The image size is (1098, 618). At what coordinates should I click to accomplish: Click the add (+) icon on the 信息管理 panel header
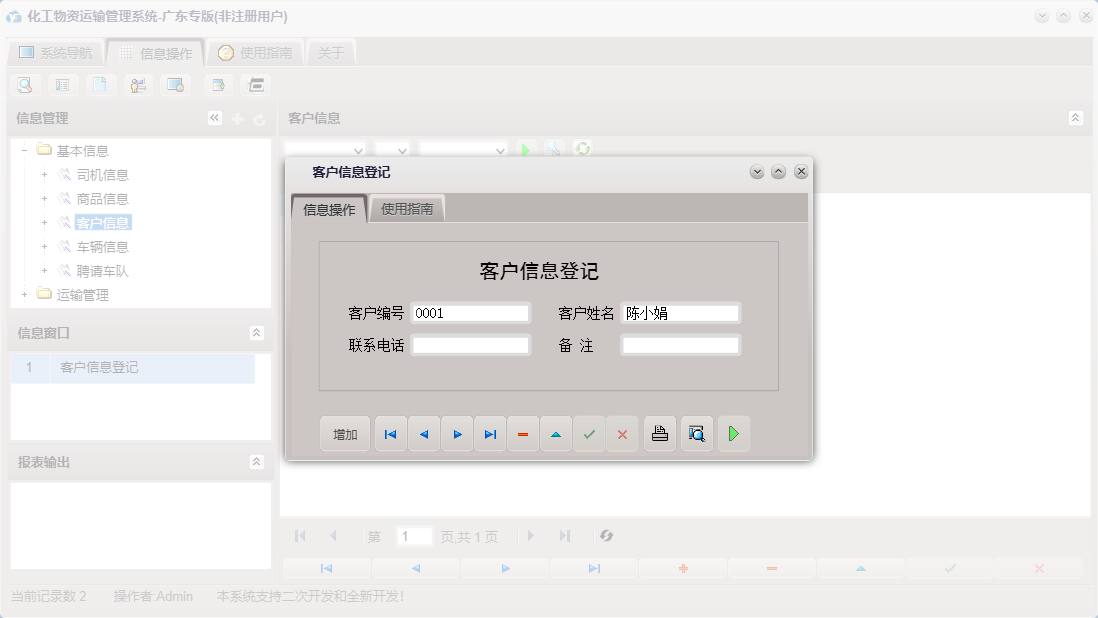(x=236, y=117)
